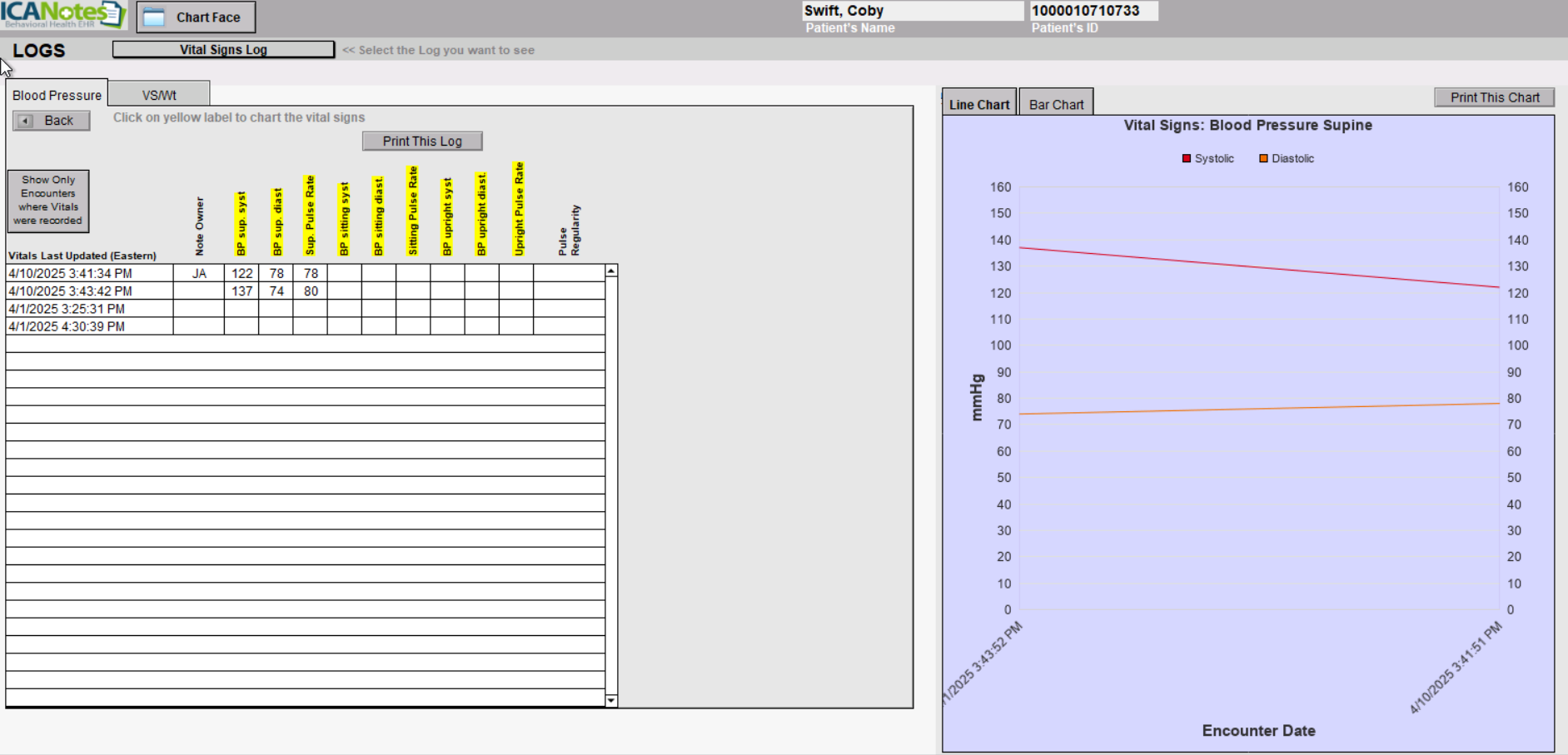The height and width of the screenshot is (755, 1568).
Task: Click the red Systolic legend swatch
Action: pyautogui.click(x=1187, y=158)
